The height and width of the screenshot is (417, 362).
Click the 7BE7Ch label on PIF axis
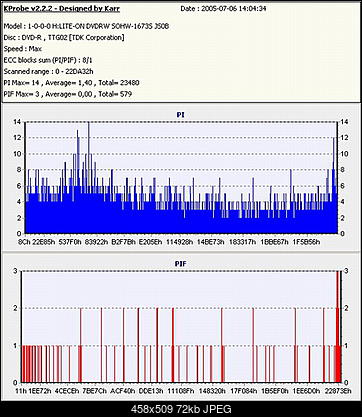point(95,391)
